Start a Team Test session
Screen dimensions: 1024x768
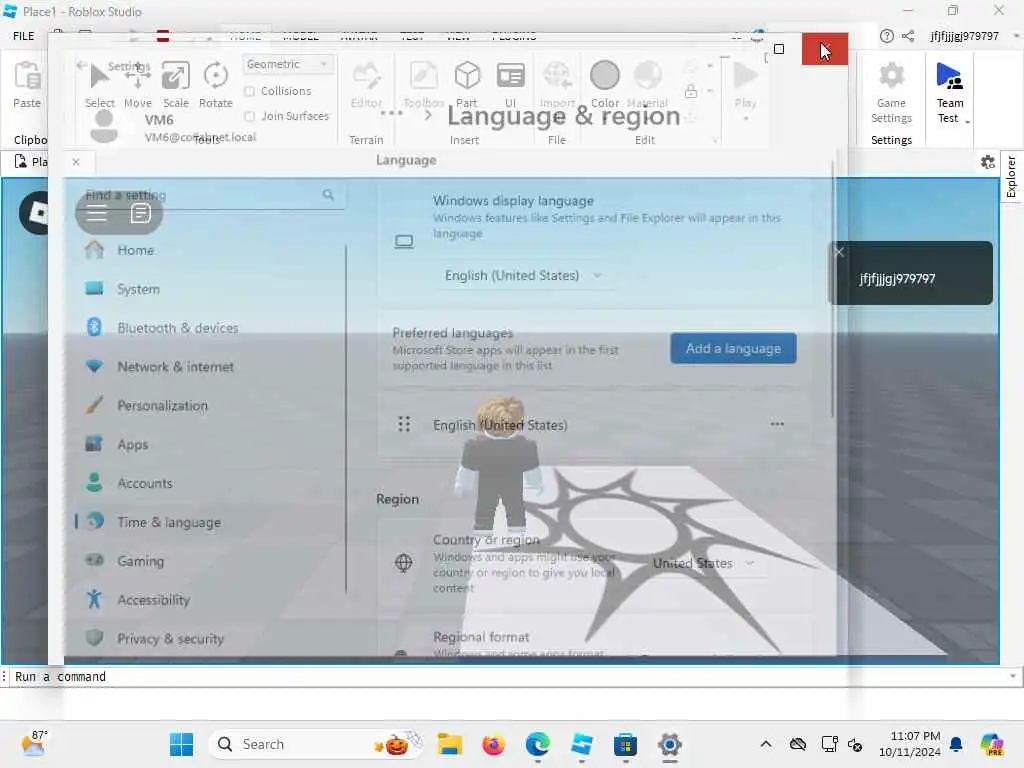click(x=950, y=93)
